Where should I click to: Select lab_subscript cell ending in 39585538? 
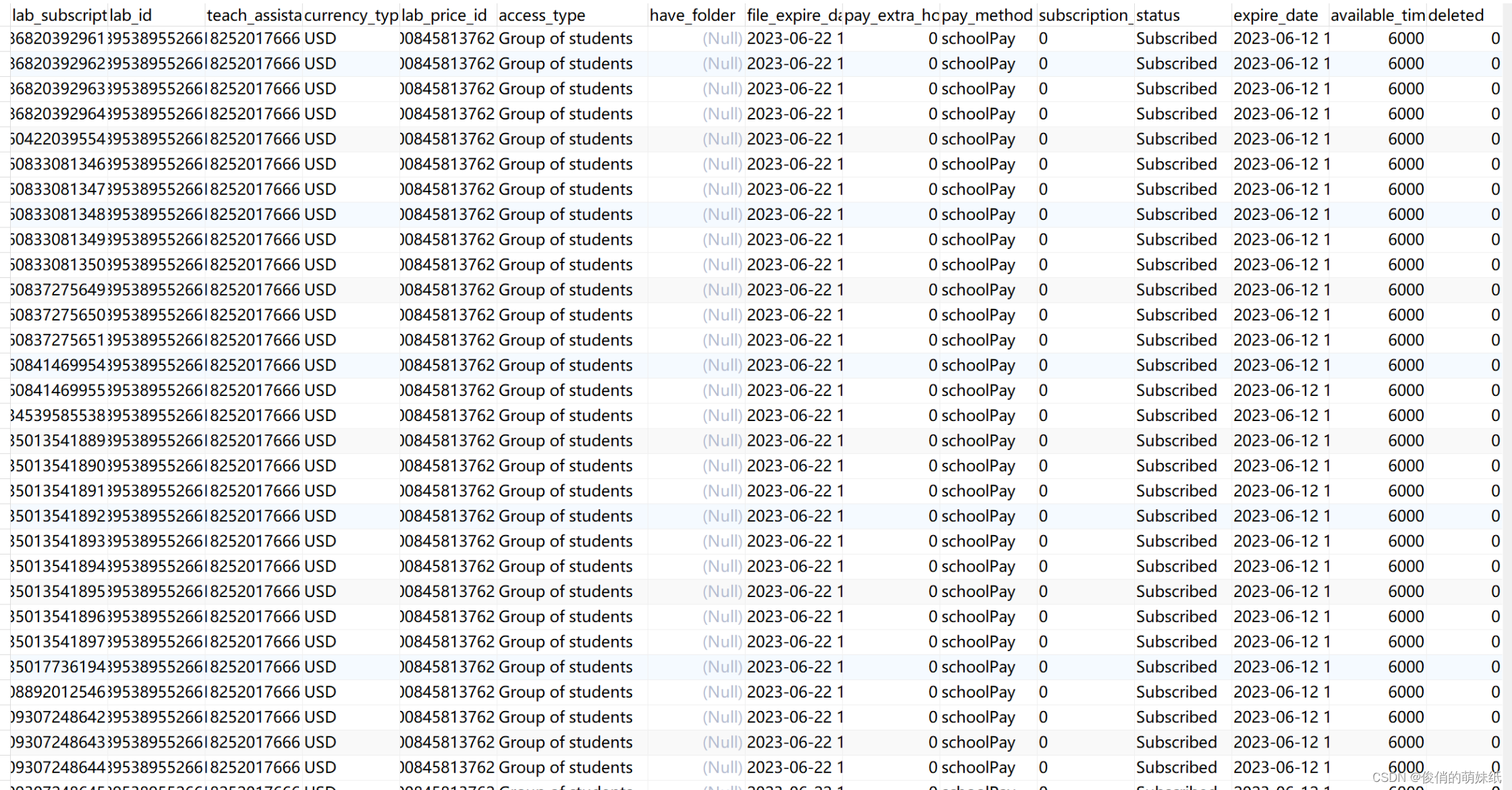click(59, 416)
